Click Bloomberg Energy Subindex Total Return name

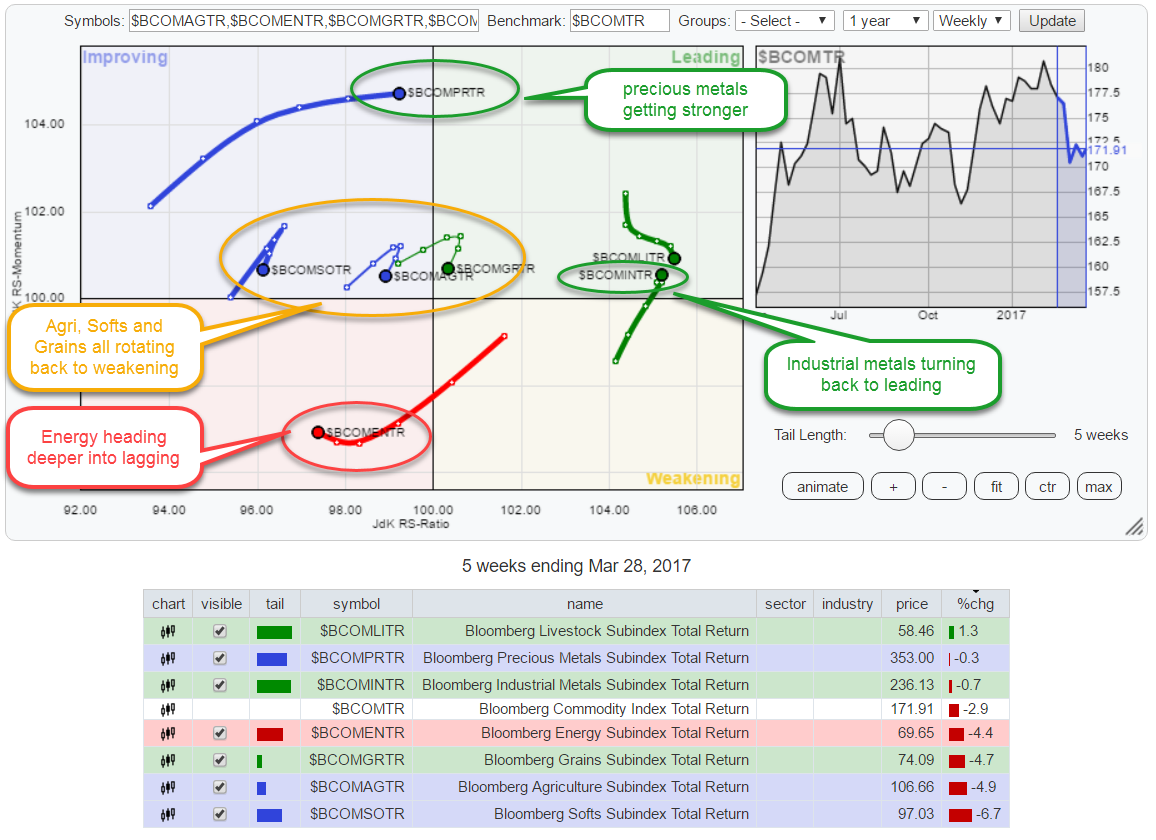point(615,733)
